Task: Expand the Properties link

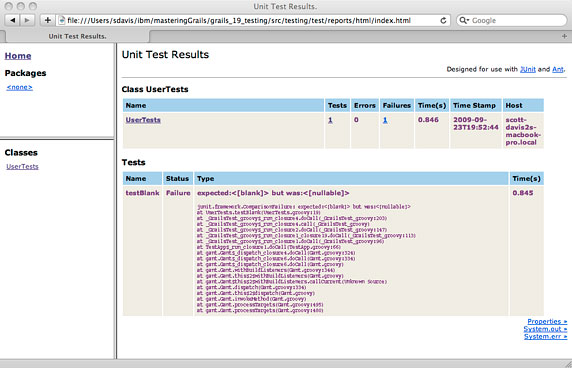Action: [x=547, y=321]
